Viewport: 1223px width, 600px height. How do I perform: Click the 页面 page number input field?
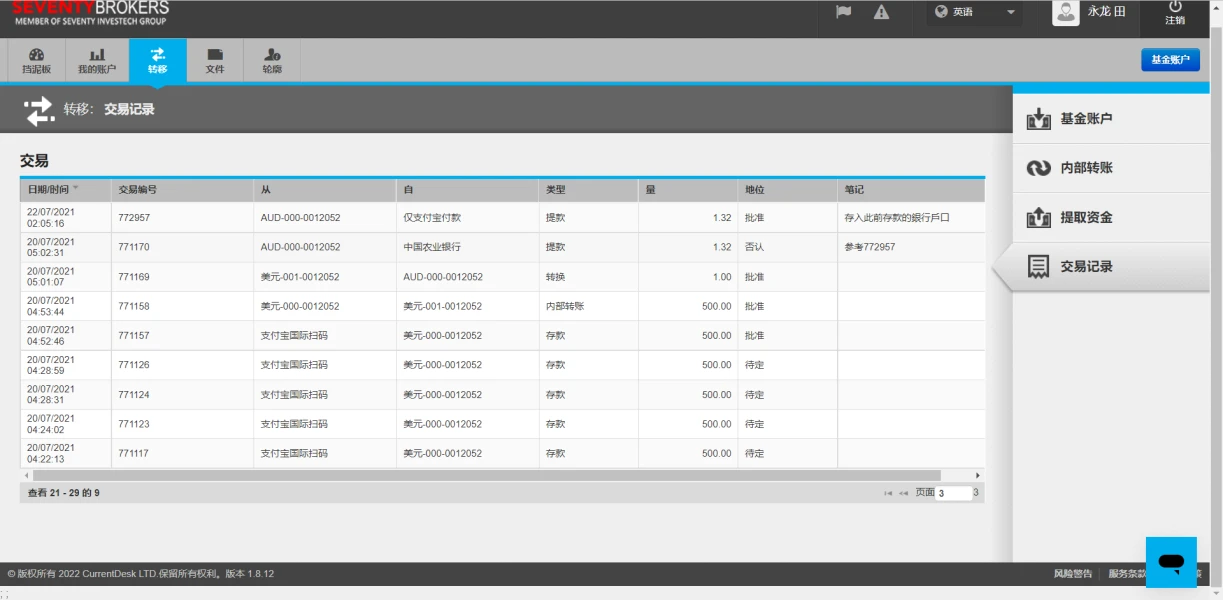click(953, 493)
